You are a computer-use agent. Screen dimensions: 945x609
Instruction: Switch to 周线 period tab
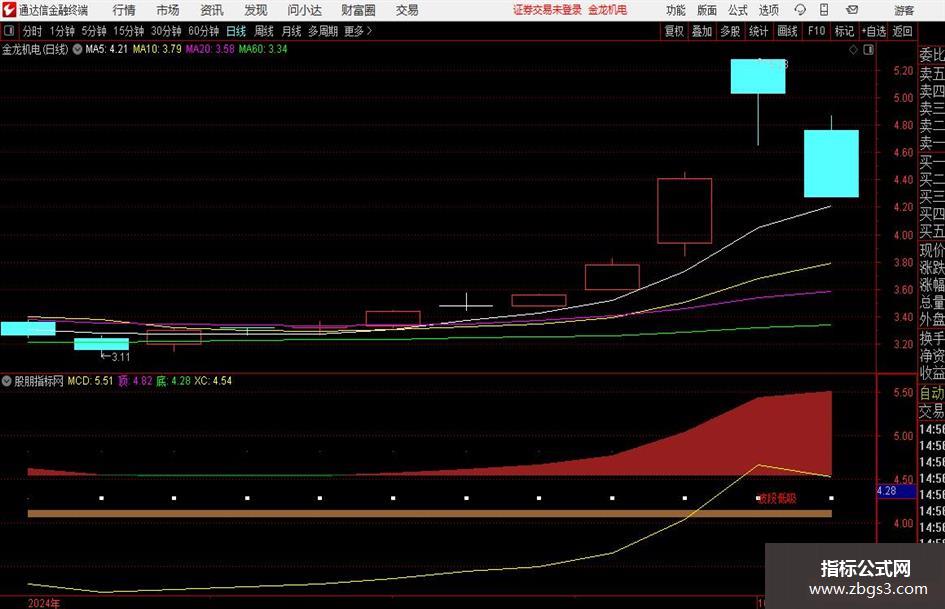[x=264, y=31]
